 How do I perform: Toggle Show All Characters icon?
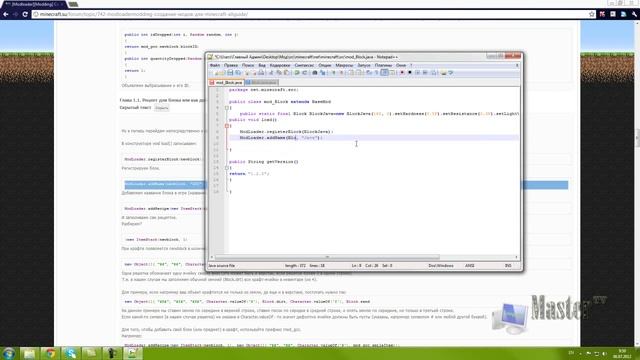pyautogui.click(x=376, y=73)
